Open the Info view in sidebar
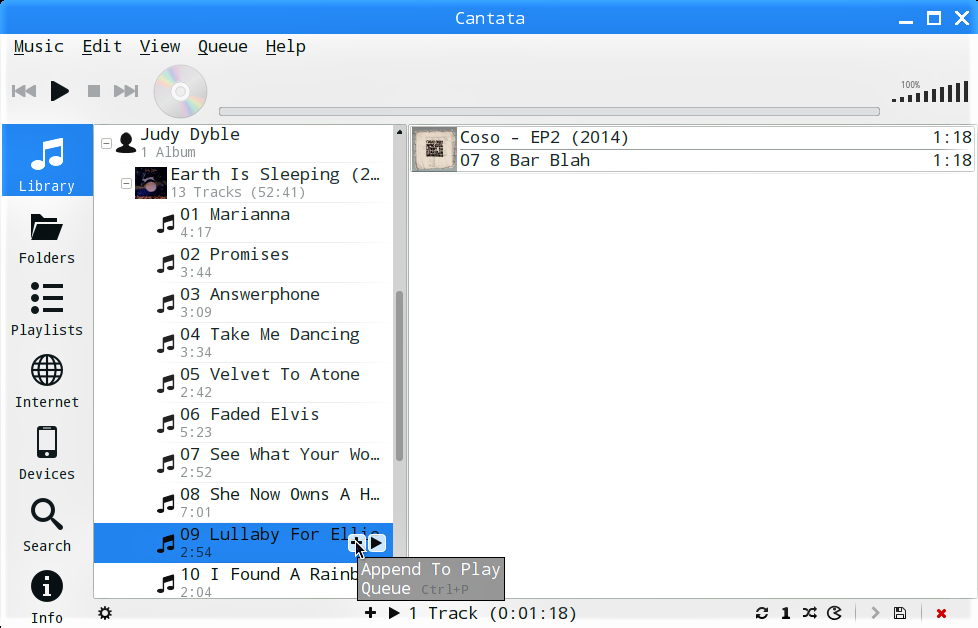 (x=47, y=597)
